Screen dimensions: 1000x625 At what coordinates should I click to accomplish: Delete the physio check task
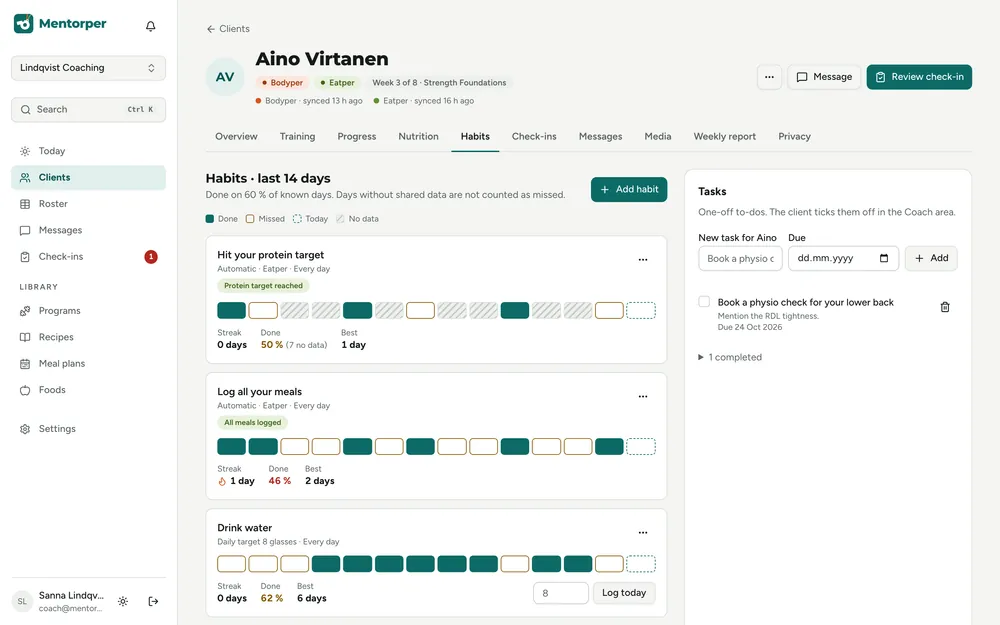pyautogui.click(x=945, y=307)
